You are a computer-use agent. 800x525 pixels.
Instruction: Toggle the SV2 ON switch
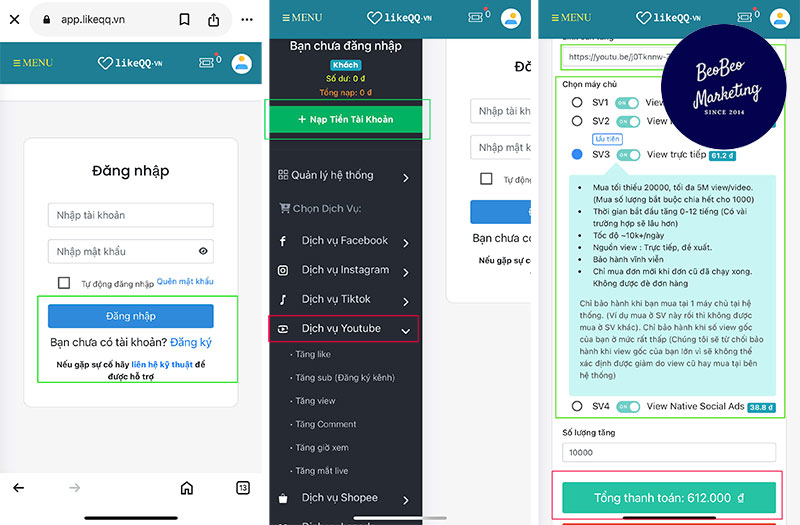pos(628,121)
